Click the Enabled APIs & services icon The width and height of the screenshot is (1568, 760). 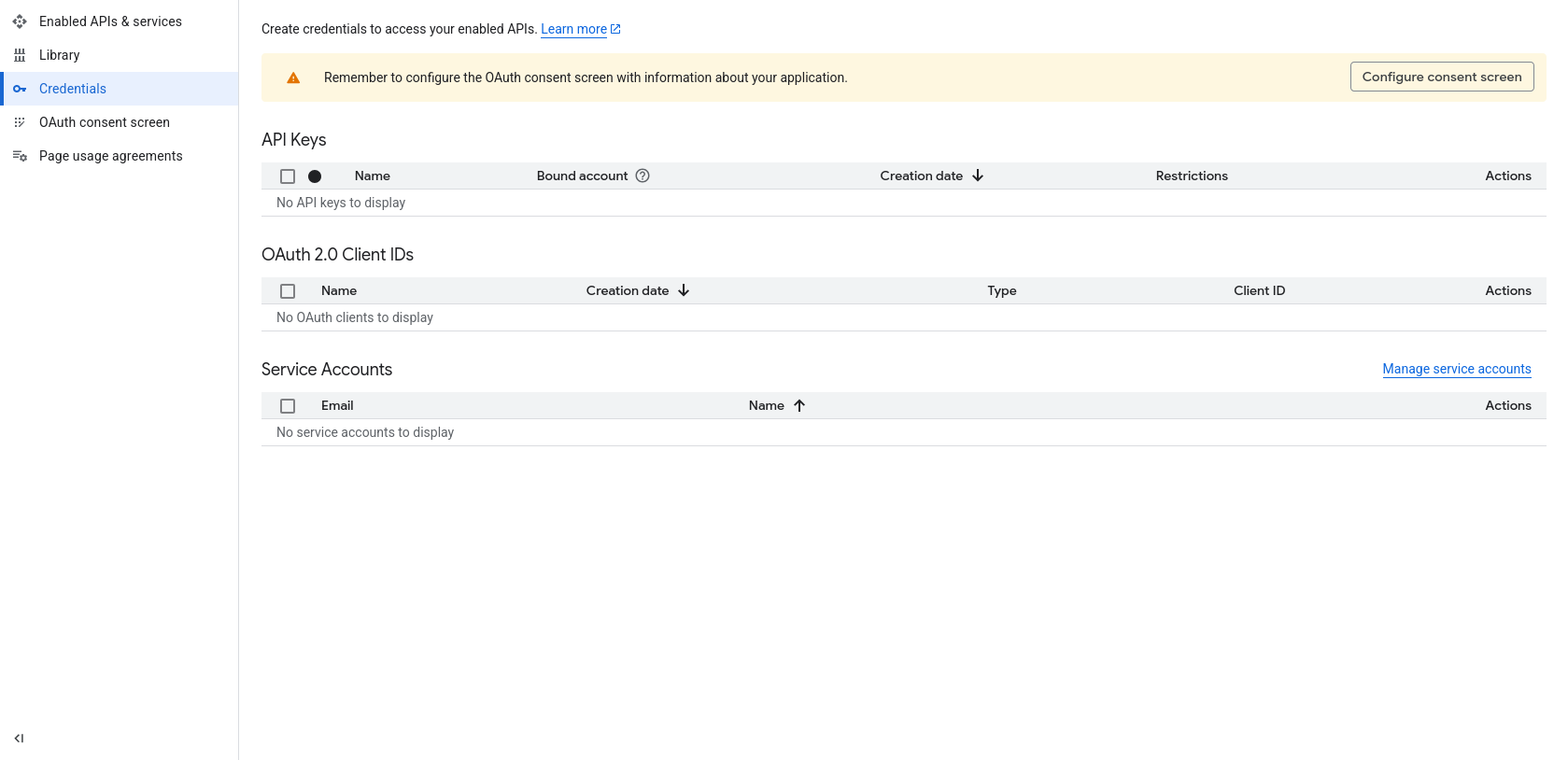(20, 21)
